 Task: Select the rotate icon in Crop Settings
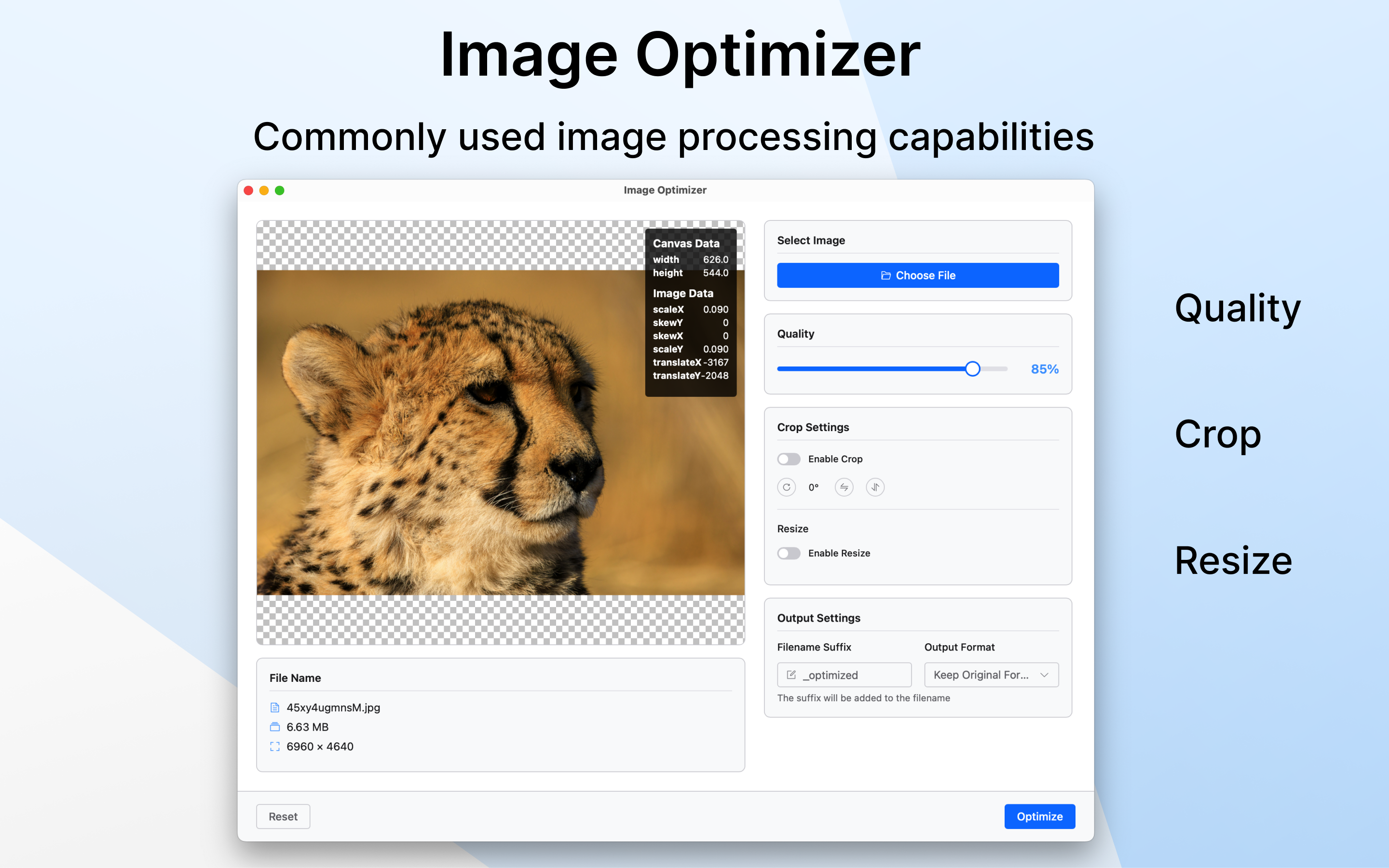tap(786, 488)
